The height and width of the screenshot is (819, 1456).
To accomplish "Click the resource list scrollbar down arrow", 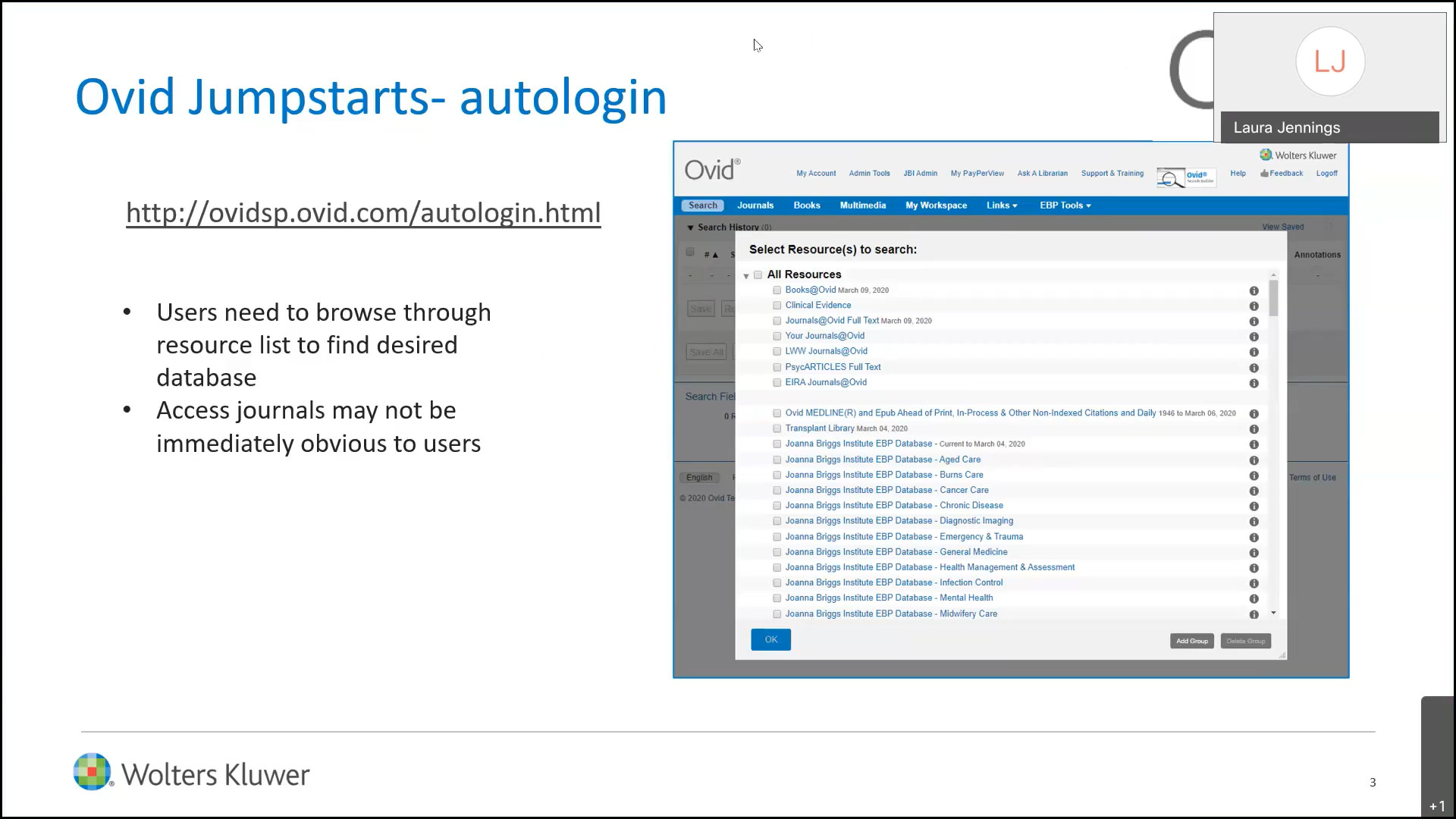I will (1273, 613).
